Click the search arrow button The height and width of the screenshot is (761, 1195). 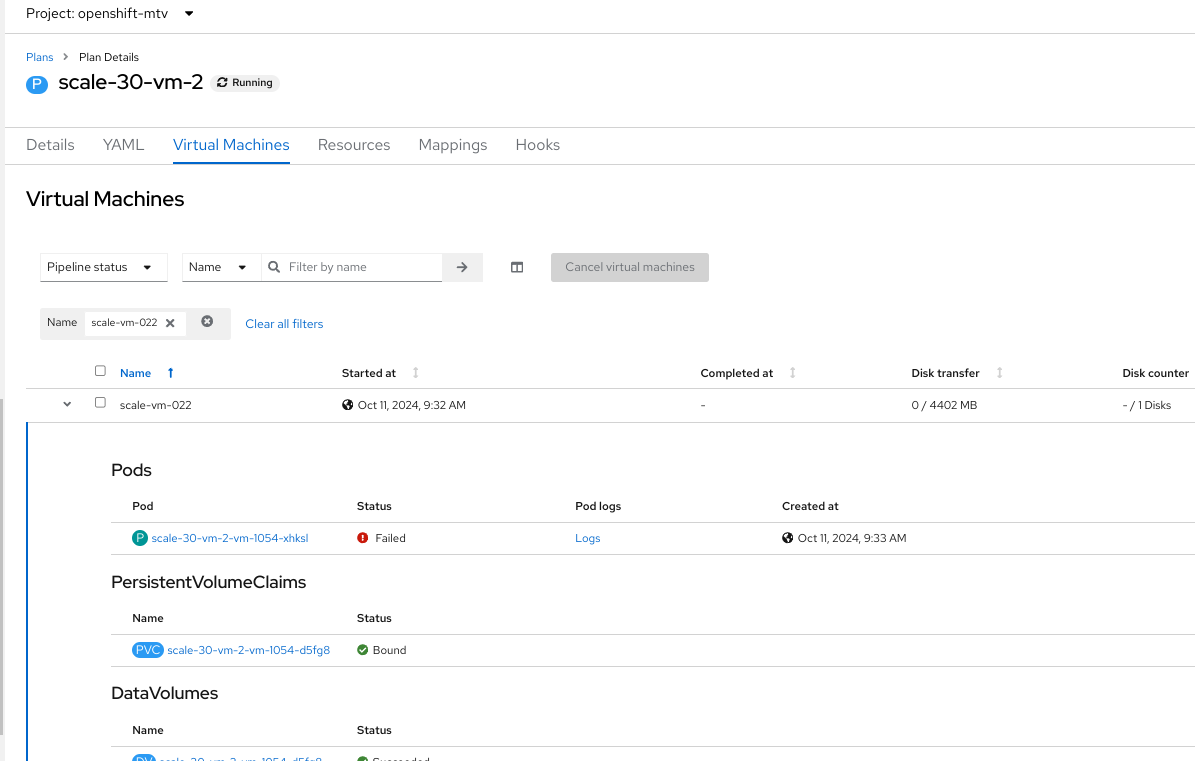[x=462, y=267]
